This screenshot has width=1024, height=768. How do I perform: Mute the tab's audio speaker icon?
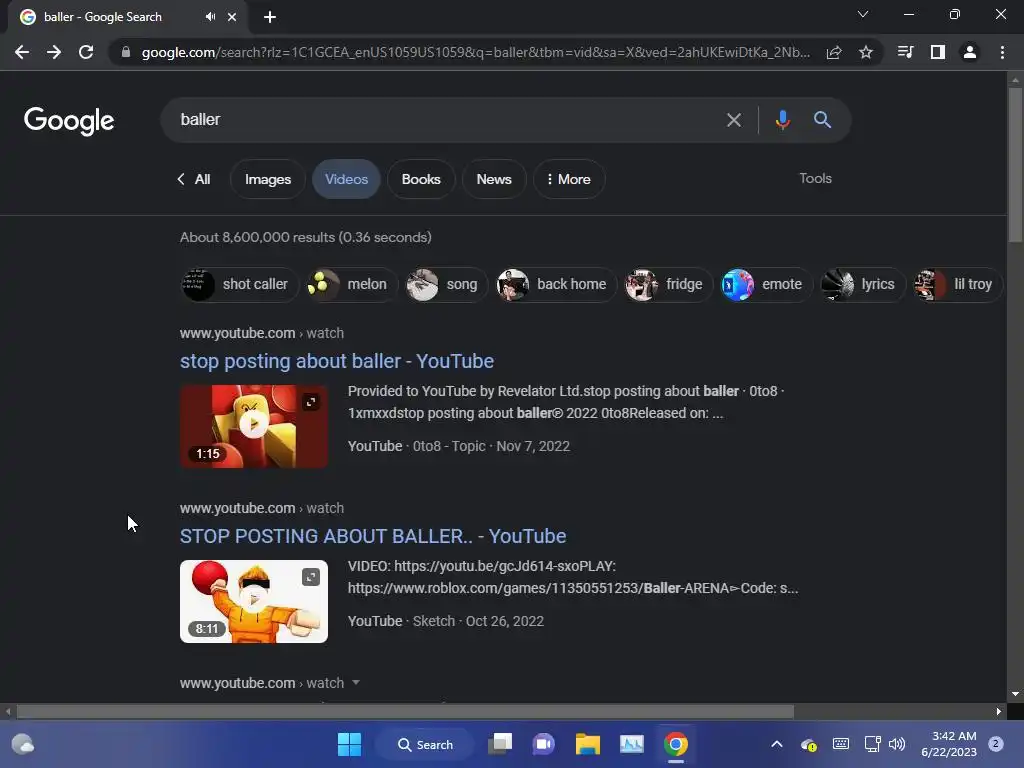(210, 17)
